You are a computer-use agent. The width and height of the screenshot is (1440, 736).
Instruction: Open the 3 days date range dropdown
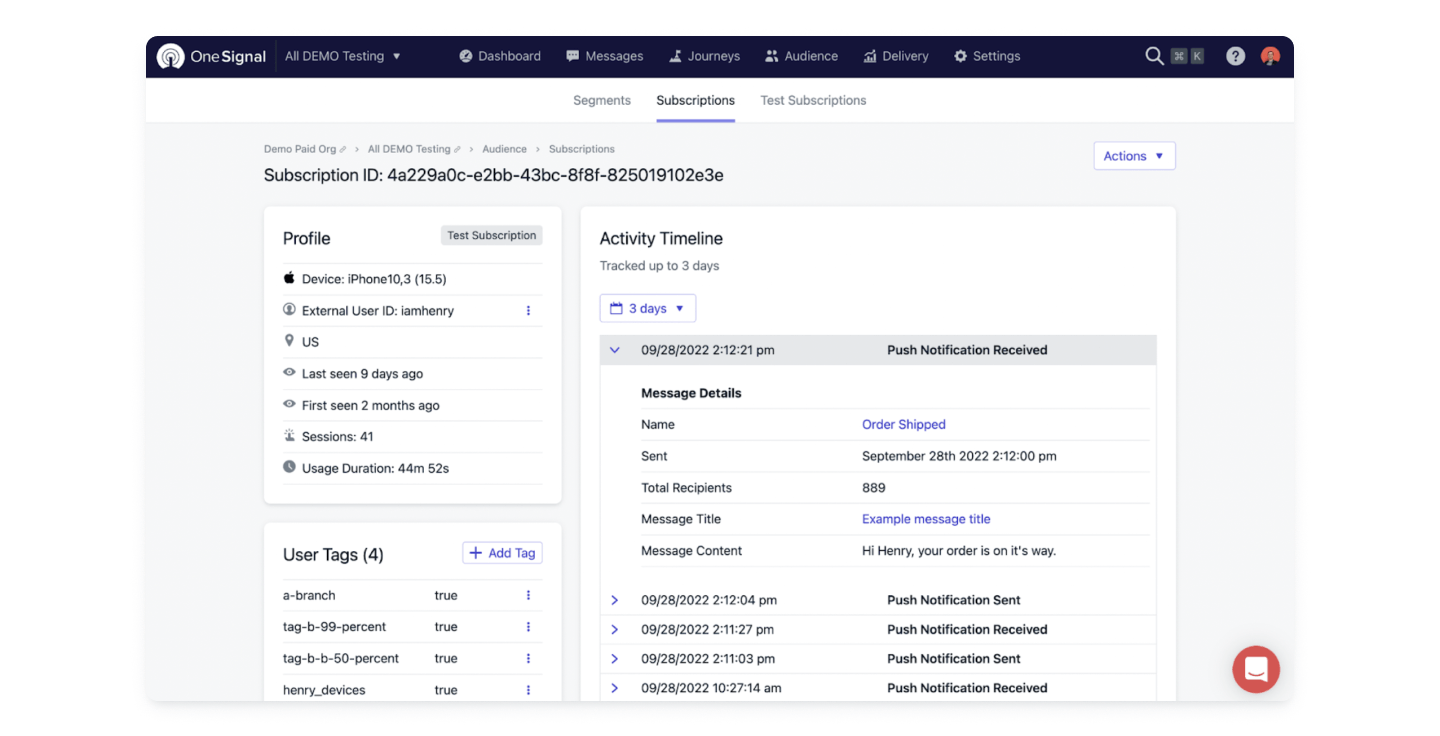tap(647, 308)
